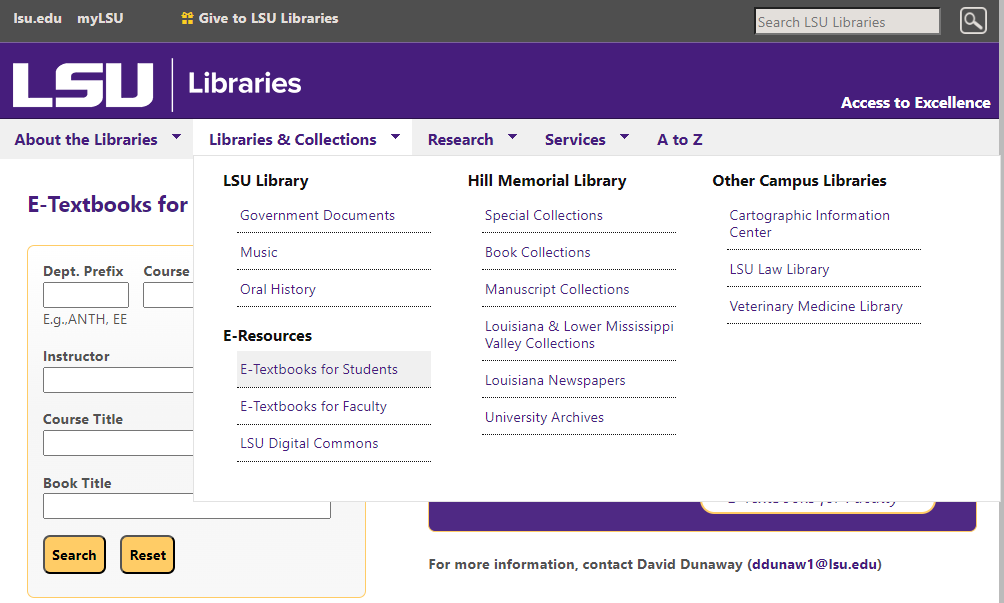1004x603 pixels.
Task: Click the gift icon beside Give to LSU Libraries
Action: [x=187, y=19]
